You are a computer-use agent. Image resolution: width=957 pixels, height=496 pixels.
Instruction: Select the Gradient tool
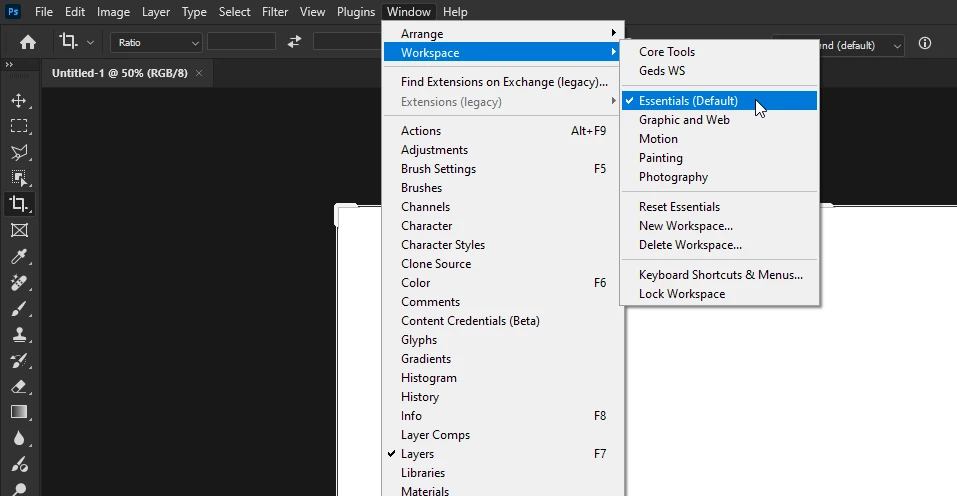click(19, 412)
